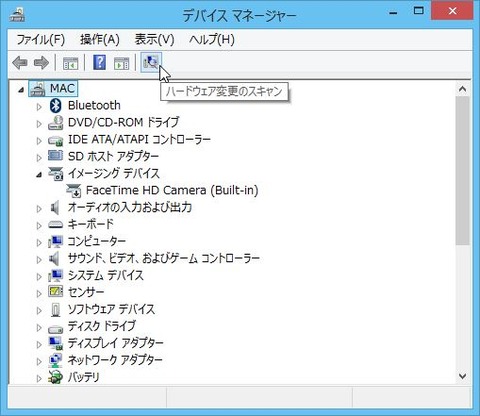The width and height of the screenshot is (480, 416).
Task: Click the scrollbar down arrow
Action: click(x=462, y=376)
